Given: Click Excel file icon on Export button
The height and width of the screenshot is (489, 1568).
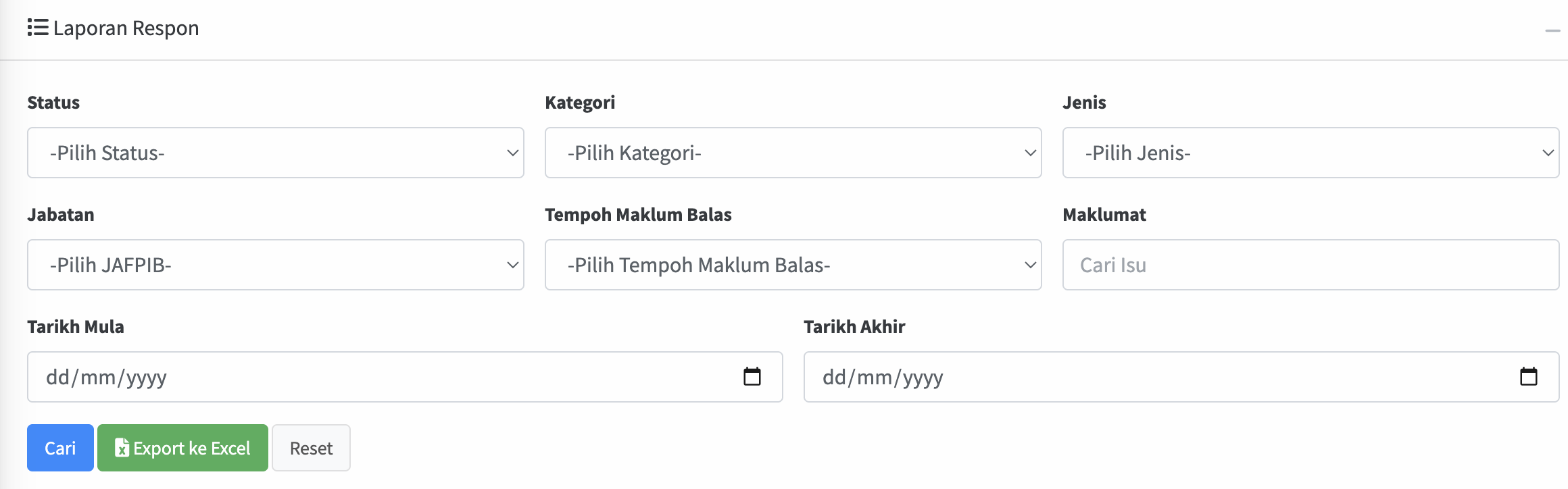Looking at the screenshot, I should 122,448.
